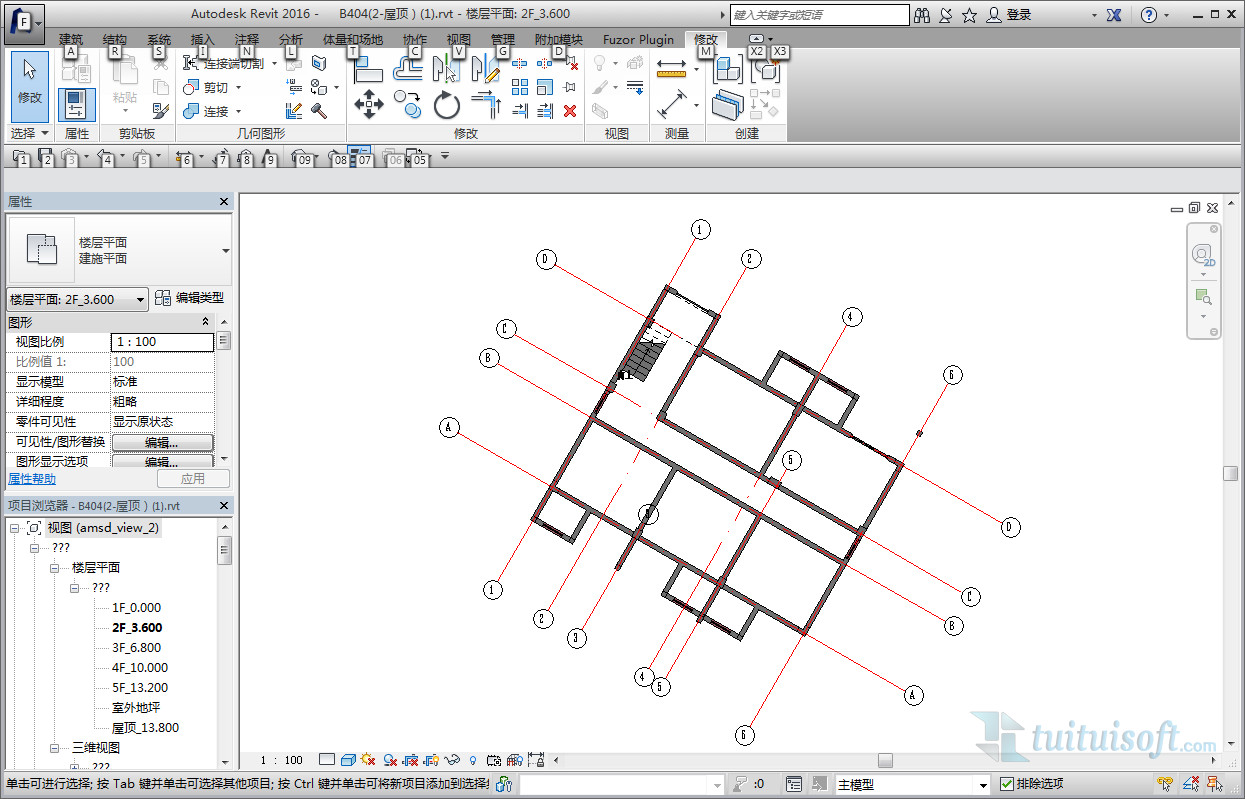Pick the Demolish hammer tool
The height and width of the screenshot is (799, 1245).
pos(320,111)
